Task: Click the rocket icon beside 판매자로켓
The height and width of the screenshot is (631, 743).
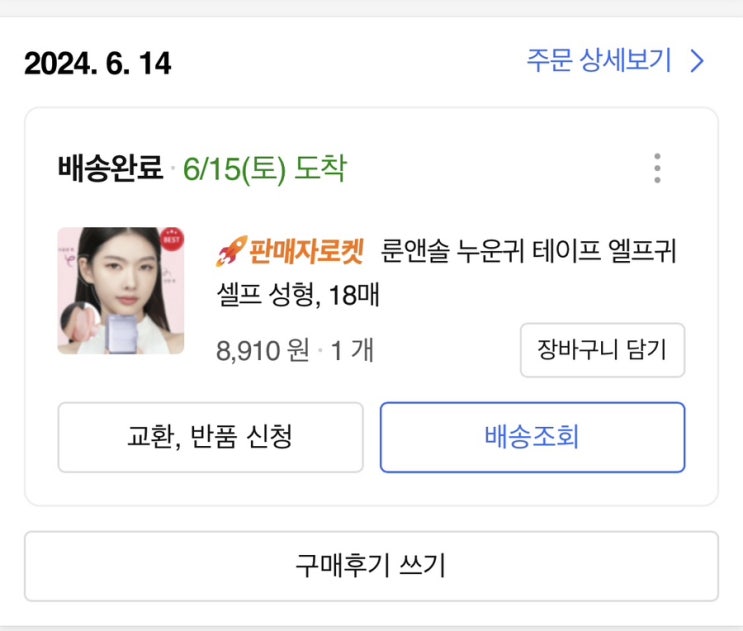Action: (x=231, y=251)
